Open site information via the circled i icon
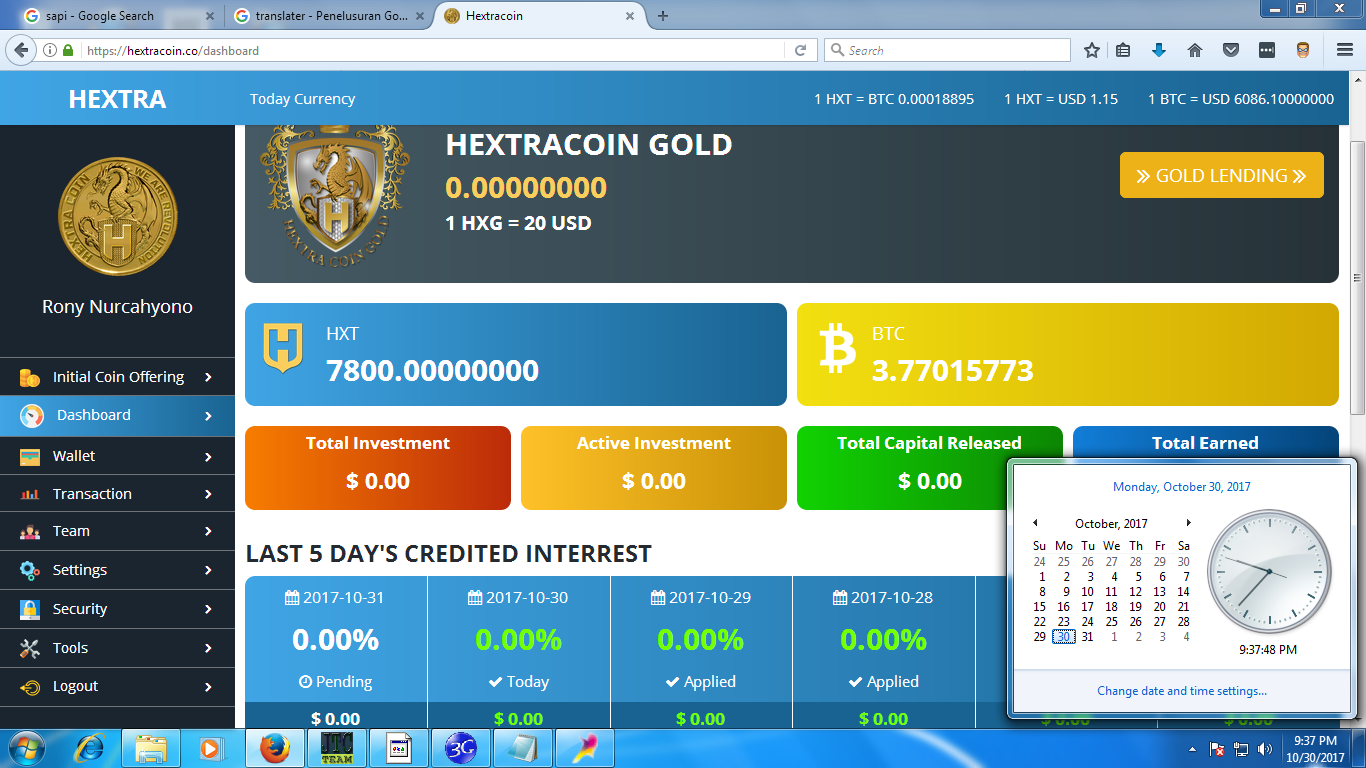Viewport: 1366px width, 768px height. pos(50,50)
